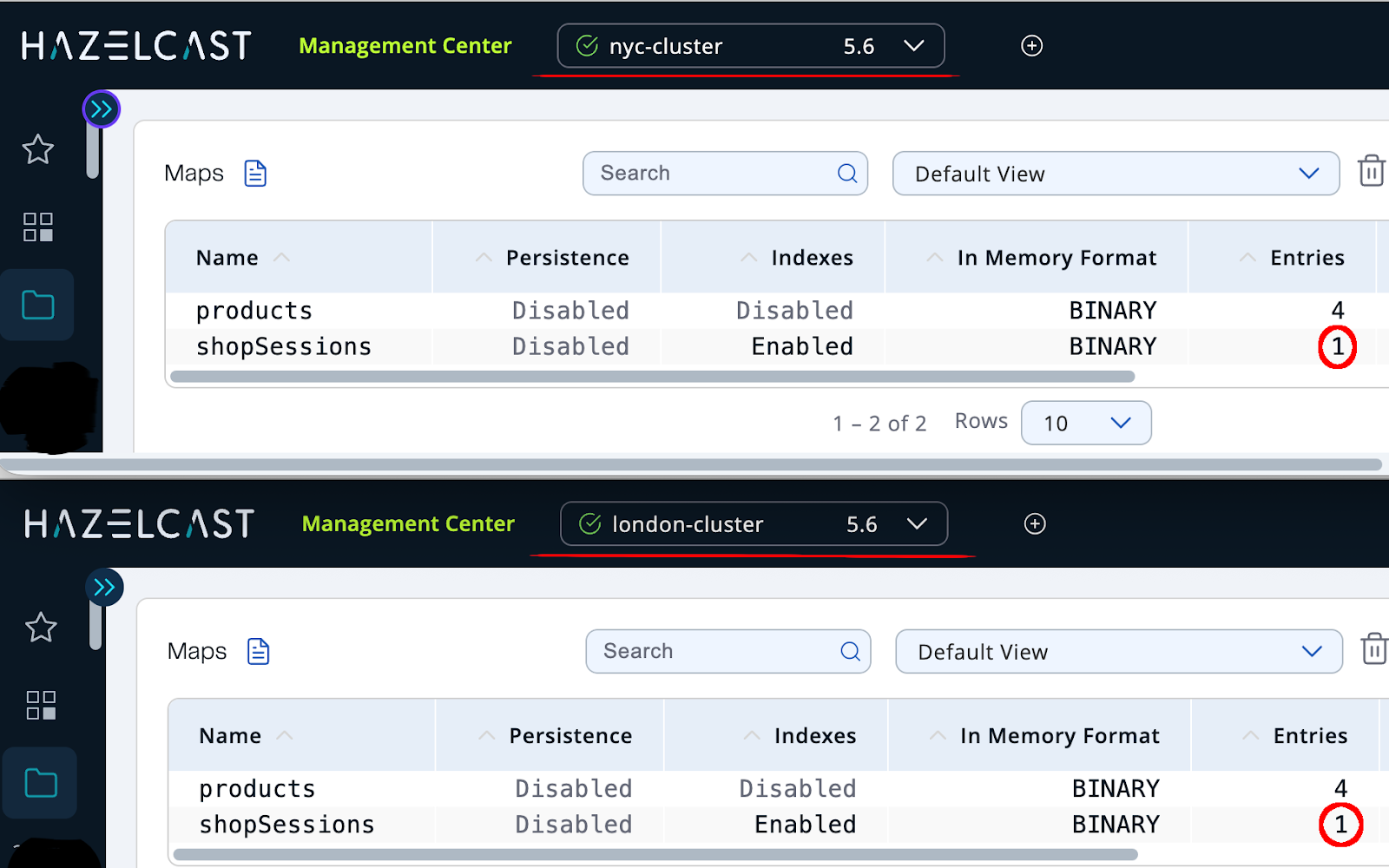Open products map in london-cluster table
1389x868 pixels.
click(x=257, y=788)
